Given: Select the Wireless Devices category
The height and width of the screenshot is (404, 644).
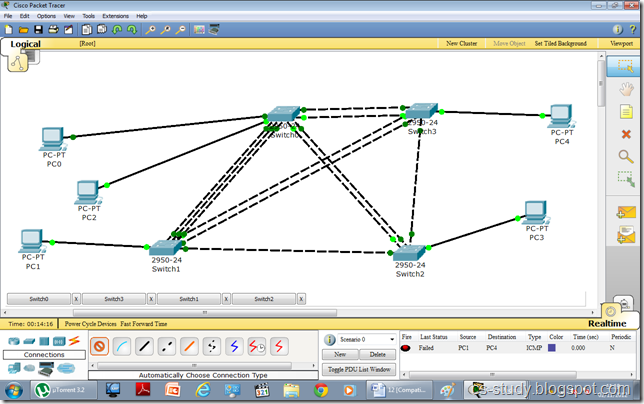Looking at the screenshot, I should click(59, 341).
